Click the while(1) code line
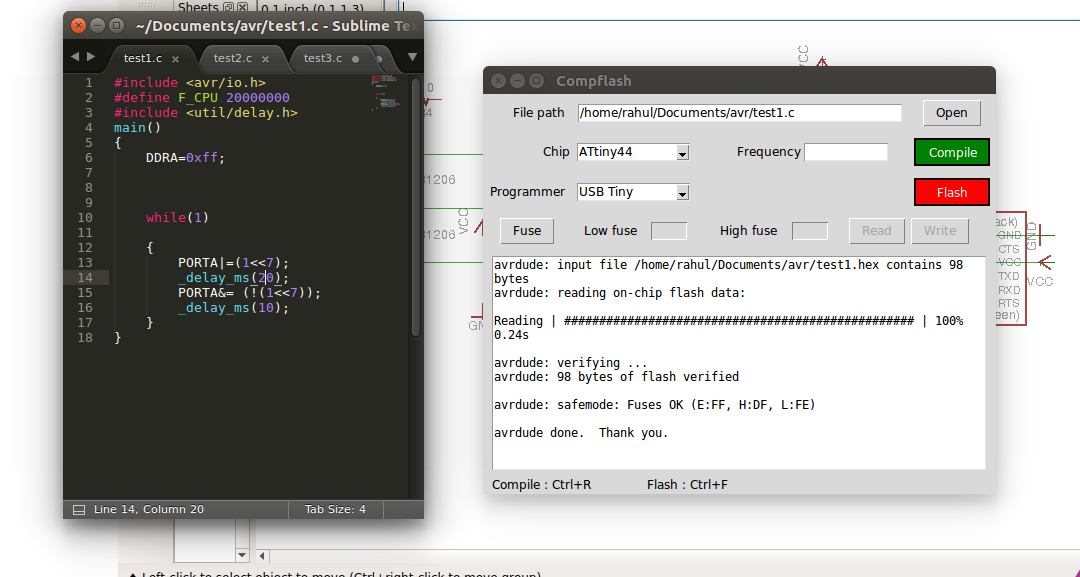1080x577 pixels. [177, 218]
